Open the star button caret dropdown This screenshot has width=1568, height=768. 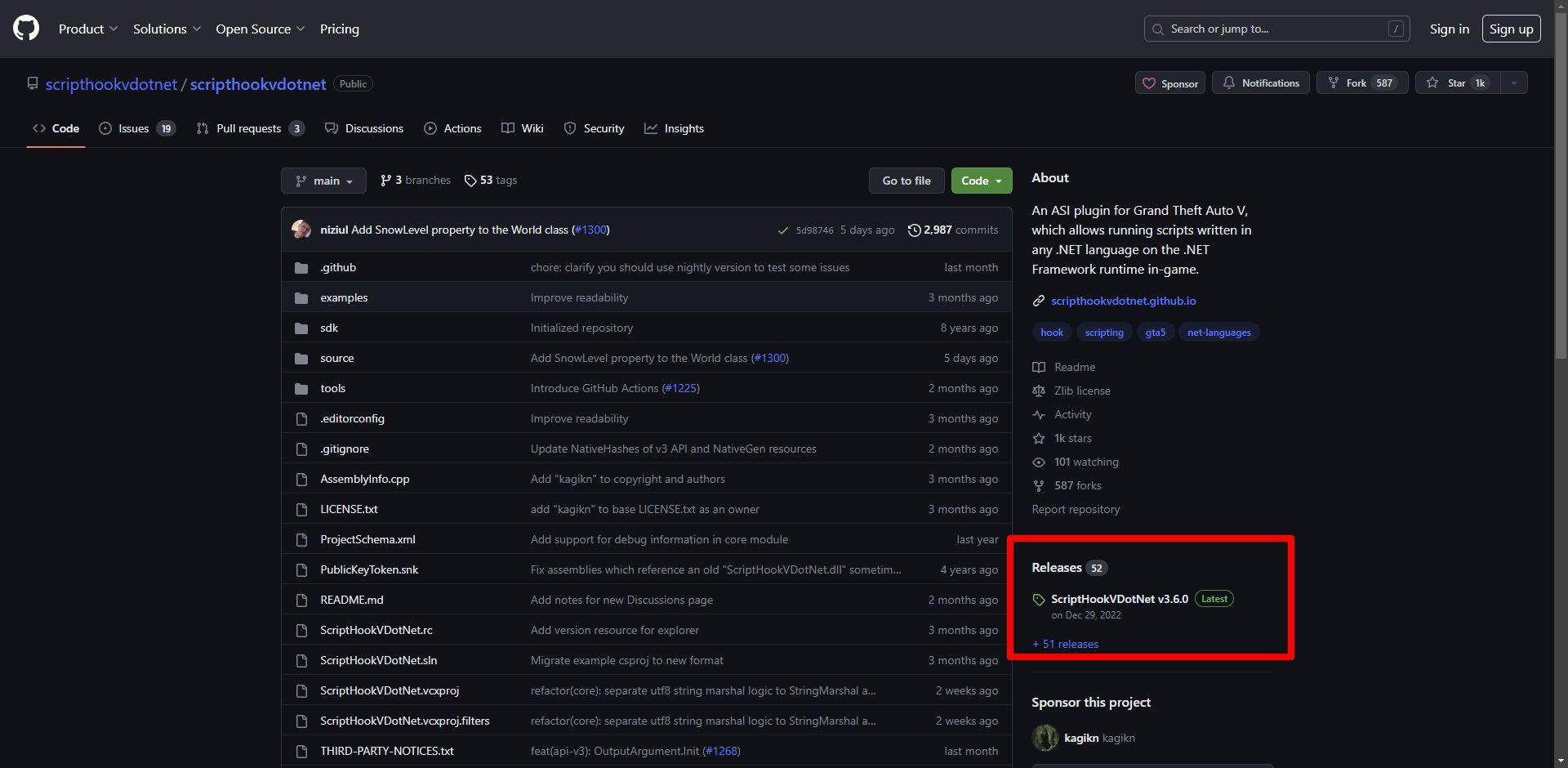tap(1513, 83)
